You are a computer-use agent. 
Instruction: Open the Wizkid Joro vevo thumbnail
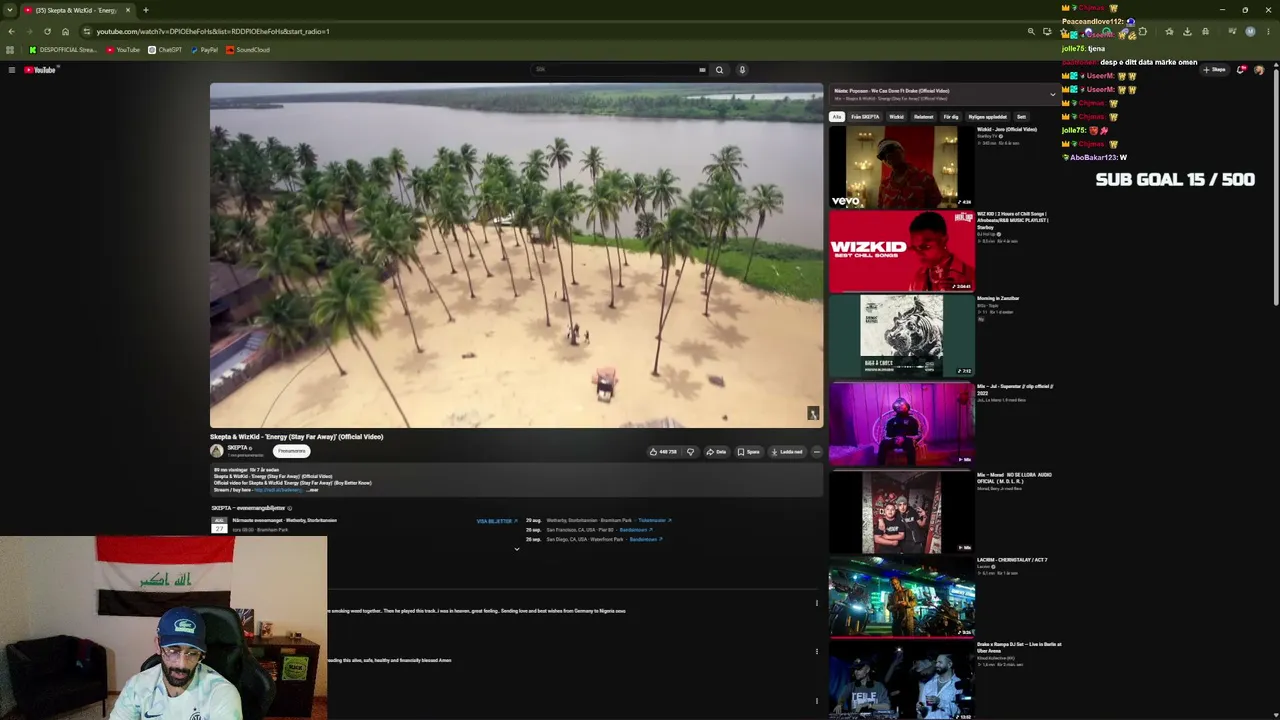point(901,167)
